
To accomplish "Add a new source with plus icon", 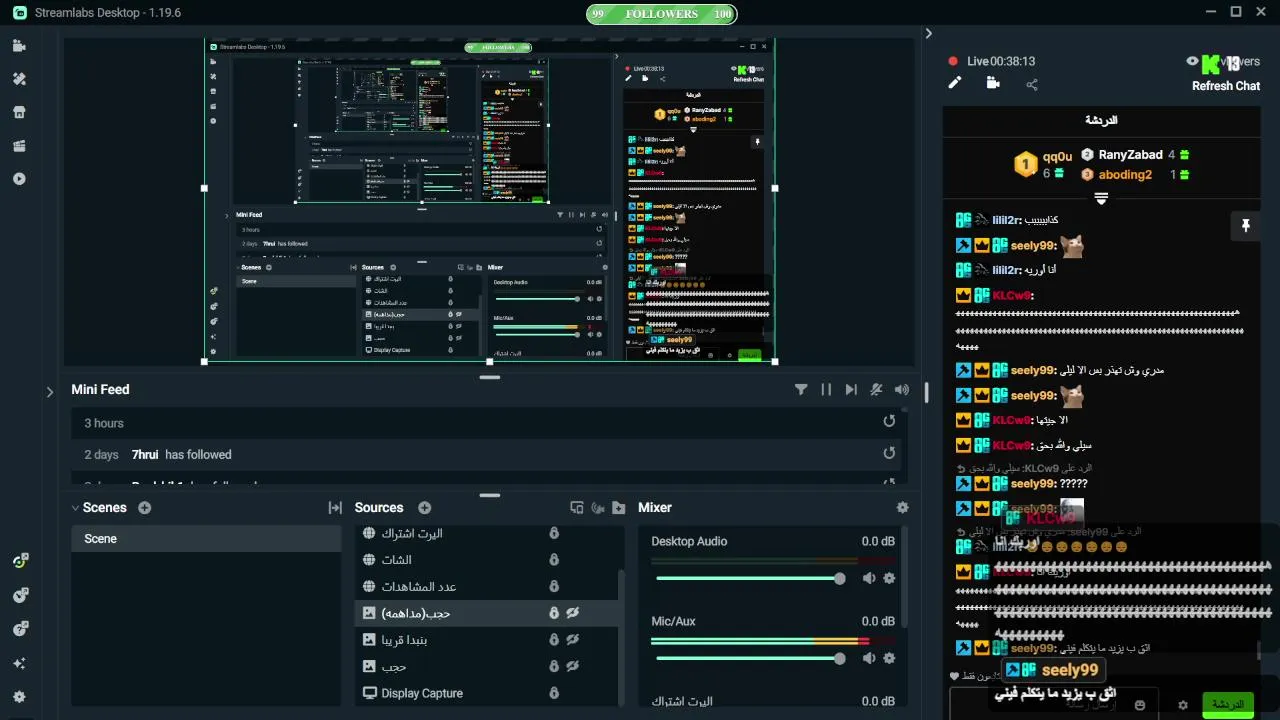I will tap(424, 508).
